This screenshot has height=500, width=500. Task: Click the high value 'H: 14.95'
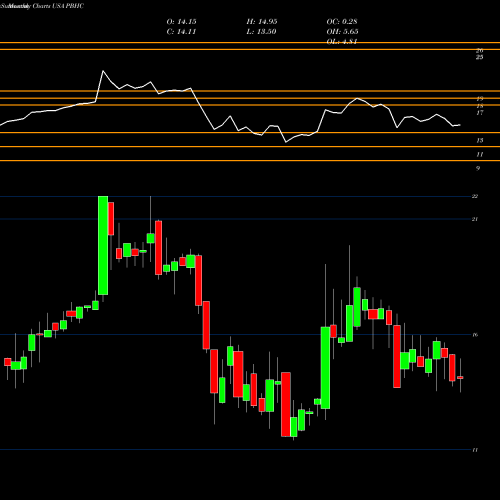(x=262, y=22)
